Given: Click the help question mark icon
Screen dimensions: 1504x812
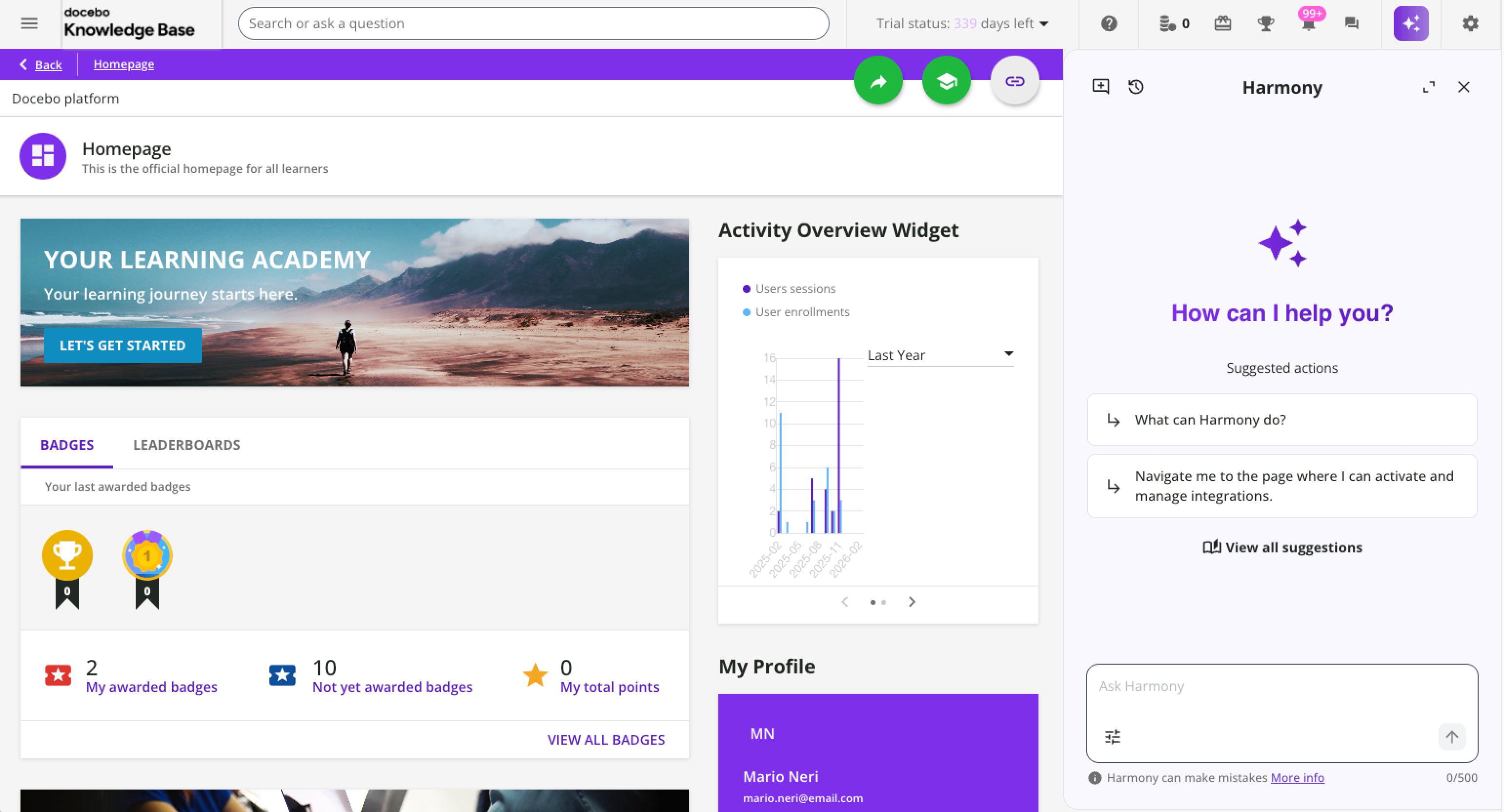Looking at the screenshot, I should [x=1108, y=23].
